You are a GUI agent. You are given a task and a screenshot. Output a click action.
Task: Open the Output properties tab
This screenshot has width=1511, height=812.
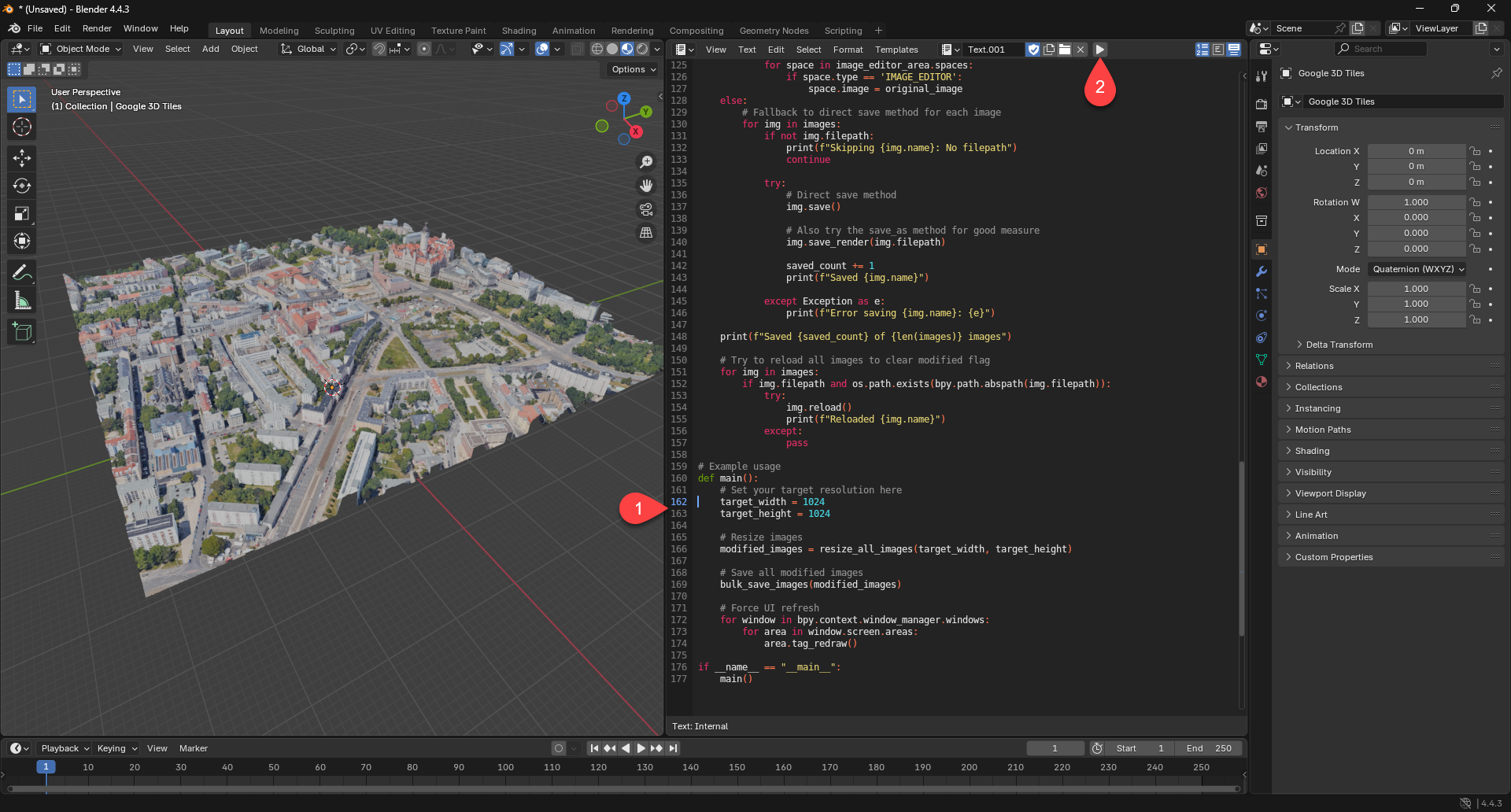pos(1262,127)
